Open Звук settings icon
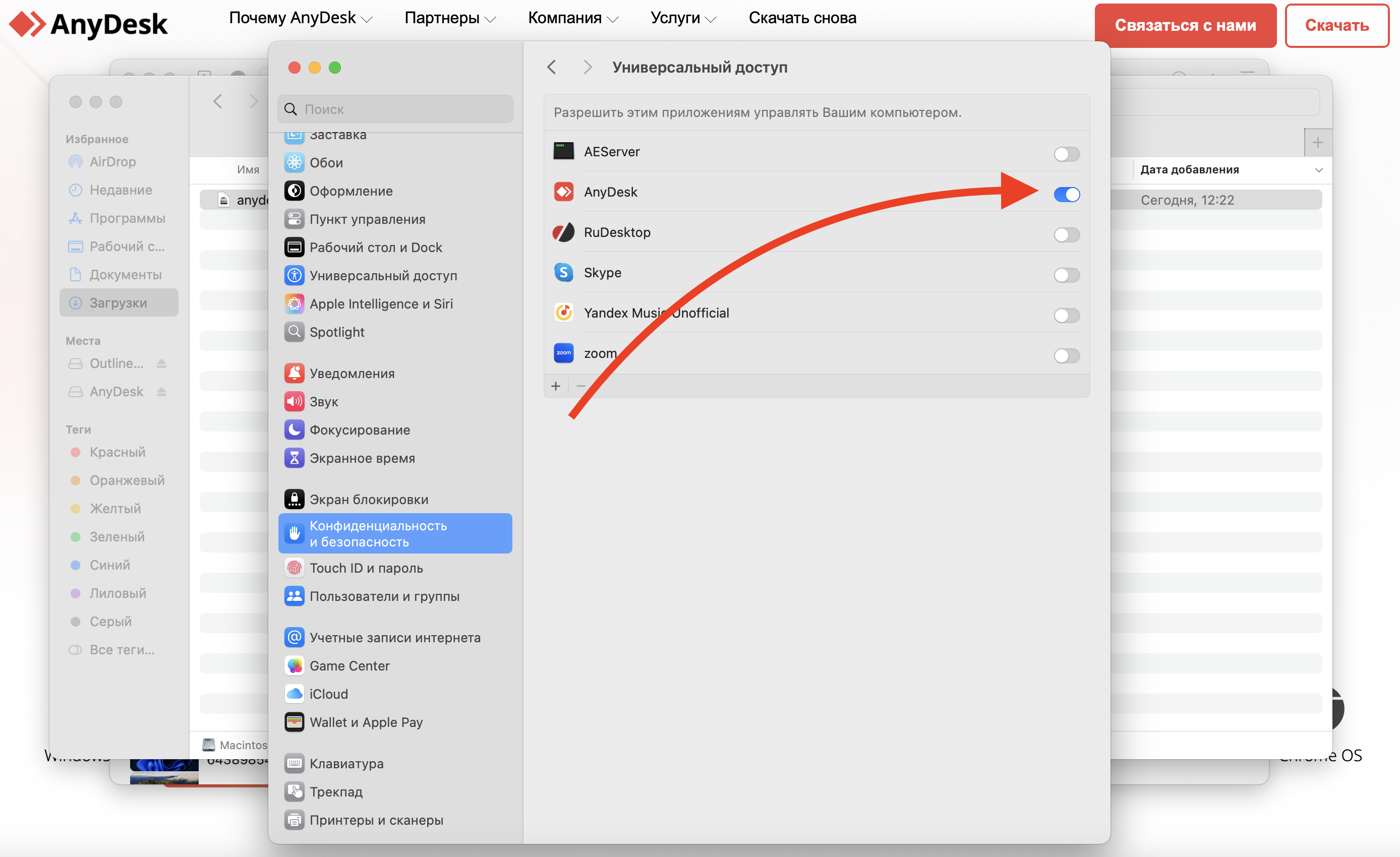Screen dimensions: 1400x857 (294, 401)
